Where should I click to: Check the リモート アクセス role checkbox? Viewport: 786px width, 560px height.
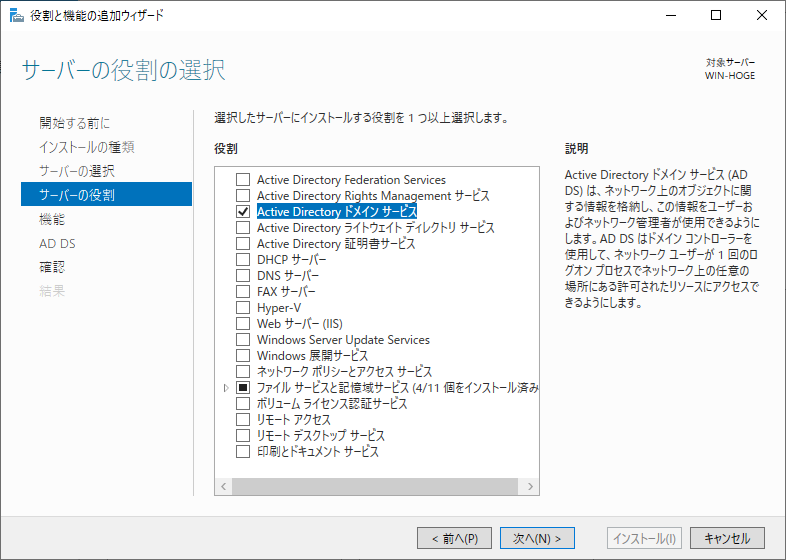coord(243,420)
